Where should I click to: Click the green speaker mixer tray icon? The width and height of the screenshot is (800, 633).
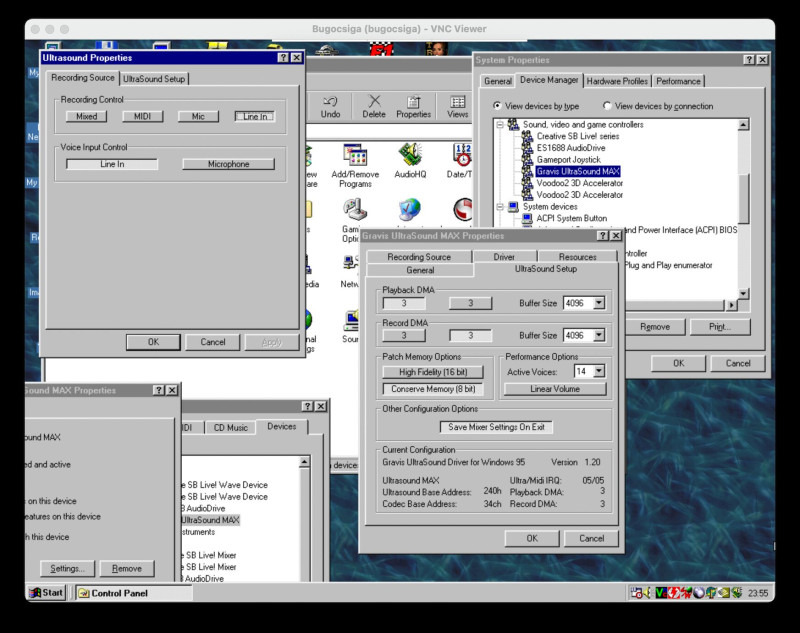coord(736,593)
